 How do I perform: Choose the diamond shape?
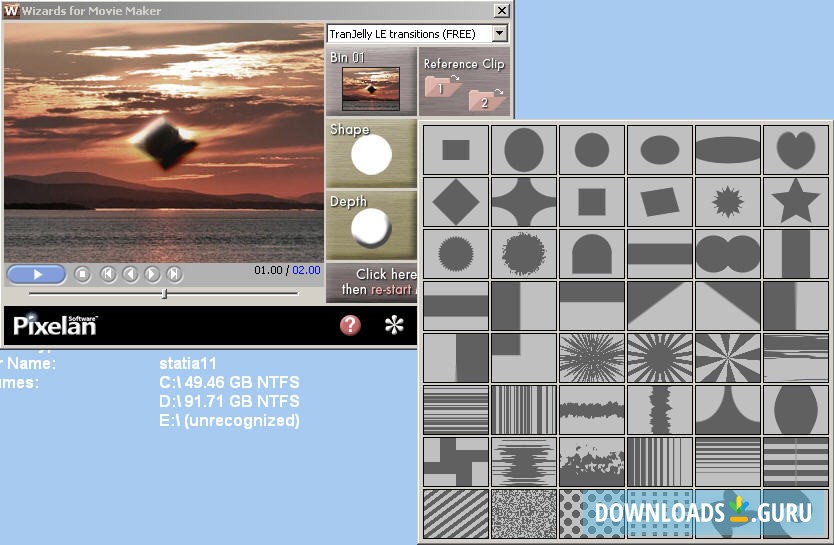(x=456, y=202)
